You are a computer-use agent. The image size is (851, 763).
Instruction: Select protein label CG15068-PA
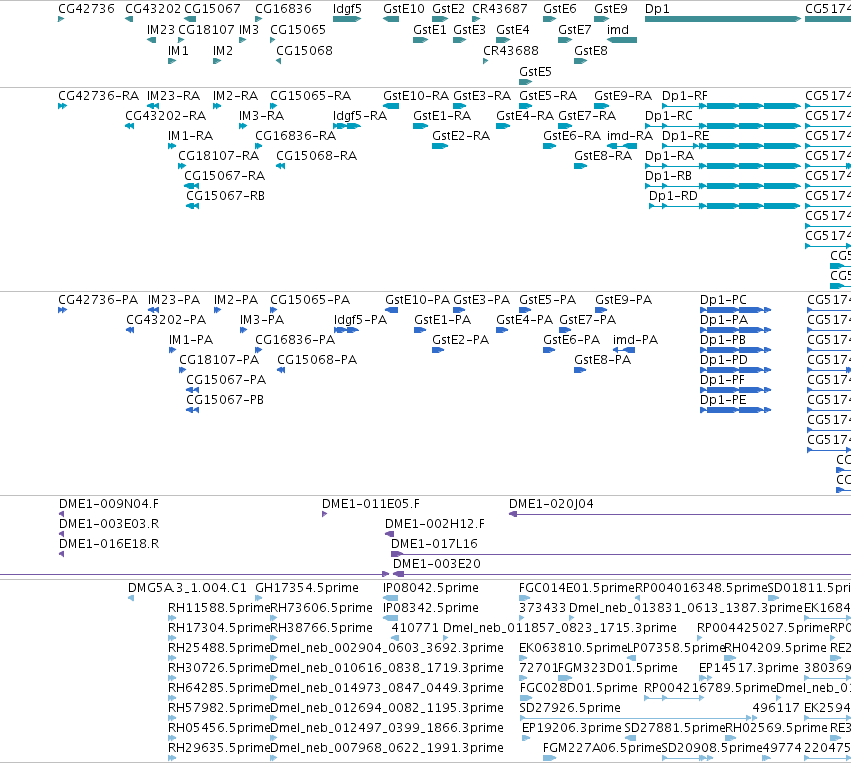(x=317, y=360)
